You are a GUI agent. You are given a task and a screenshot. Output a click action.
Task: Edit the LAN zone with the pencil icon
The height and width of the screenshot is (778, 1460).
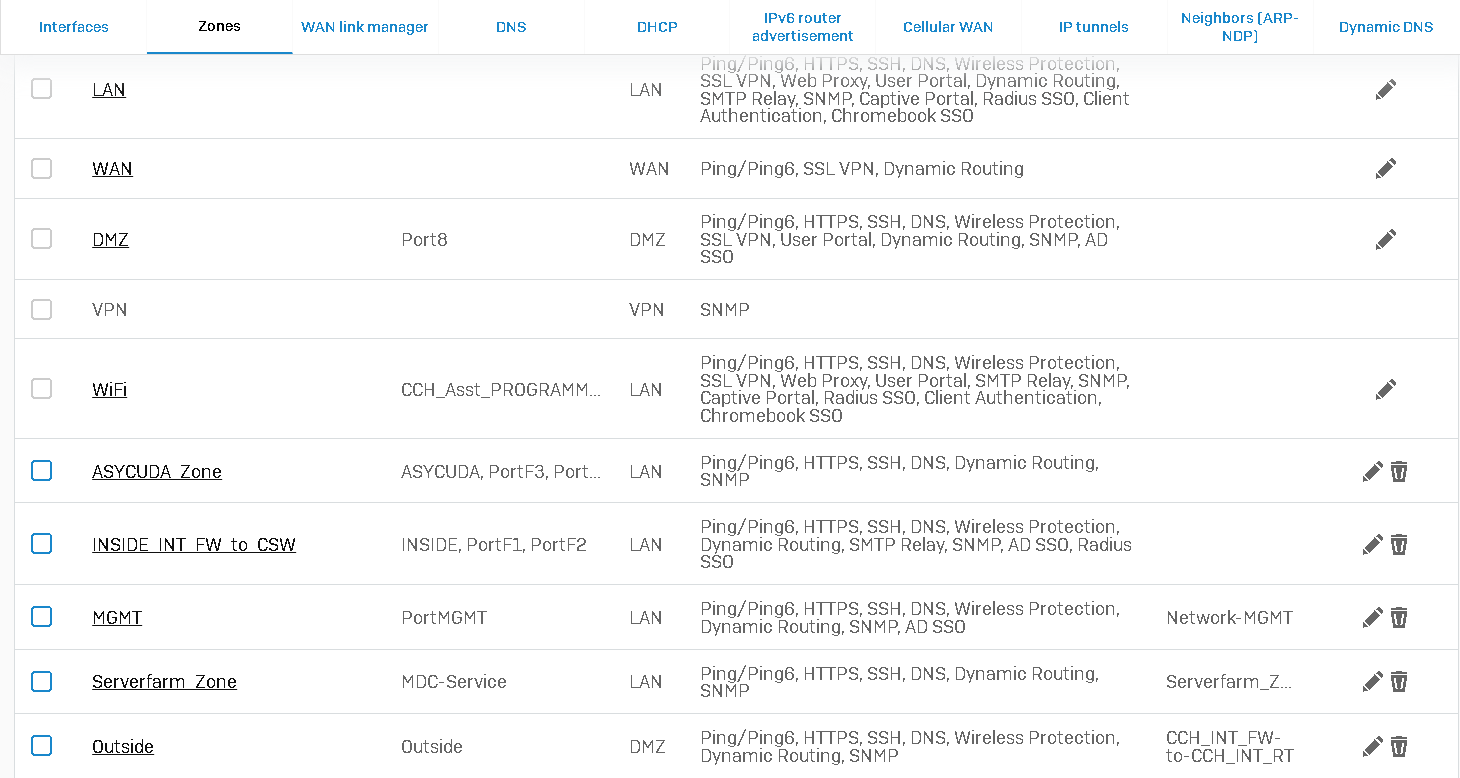1385,89
